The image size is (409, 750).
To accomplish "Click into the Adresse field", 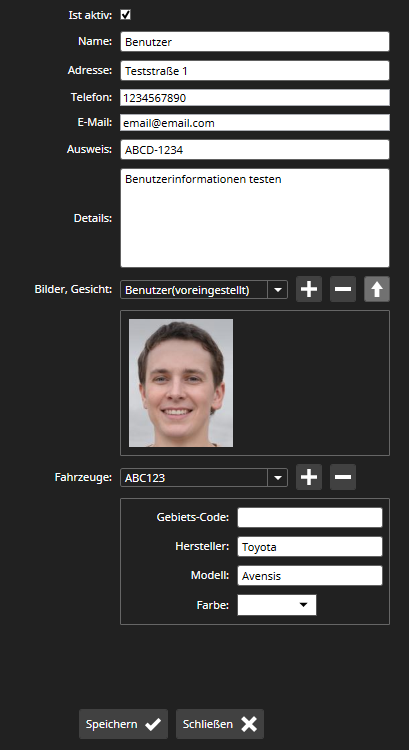I will coord(255,71).
